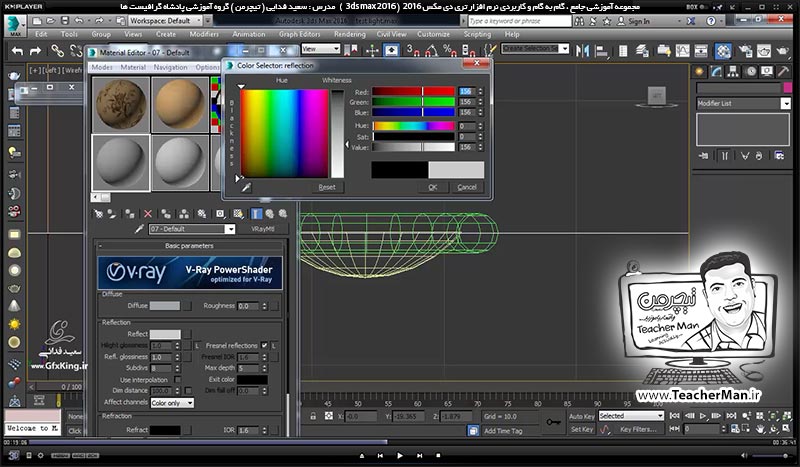Viewport: 800px width, 467px height.
Task: Toggle the Fresnel reflections checkbox
Action: [x=264, y=346]
